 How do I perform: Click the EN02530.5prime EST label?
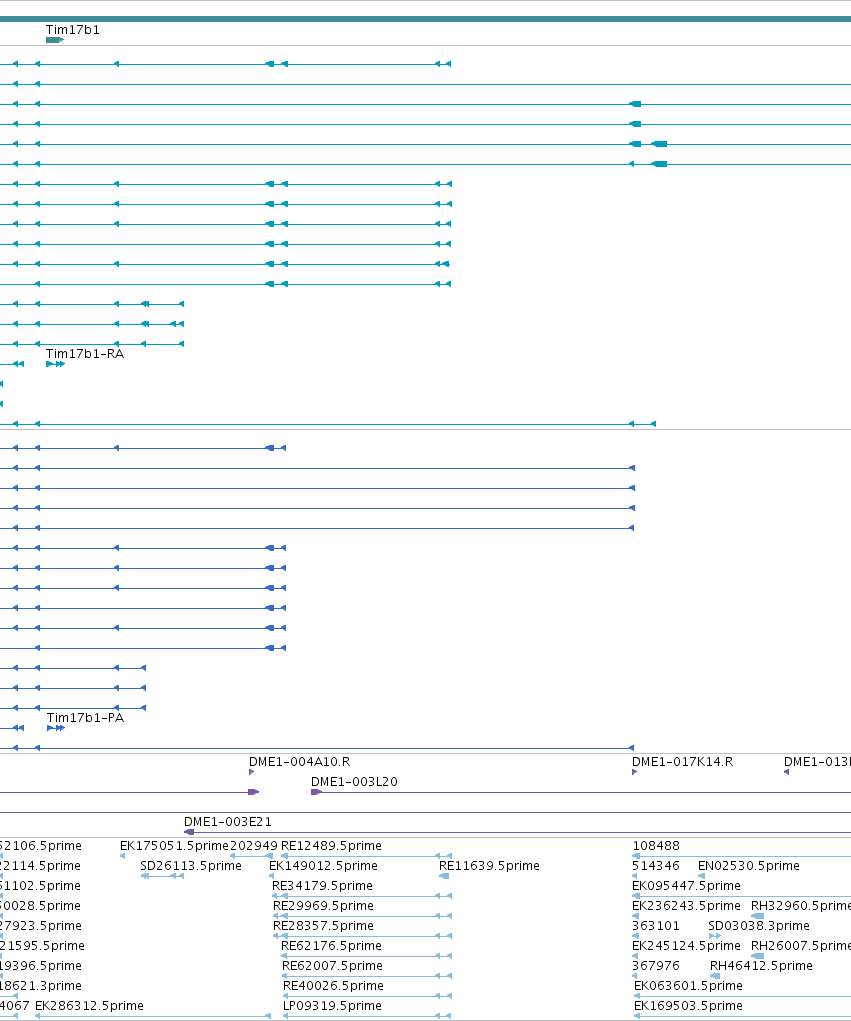tap(749, 866)
